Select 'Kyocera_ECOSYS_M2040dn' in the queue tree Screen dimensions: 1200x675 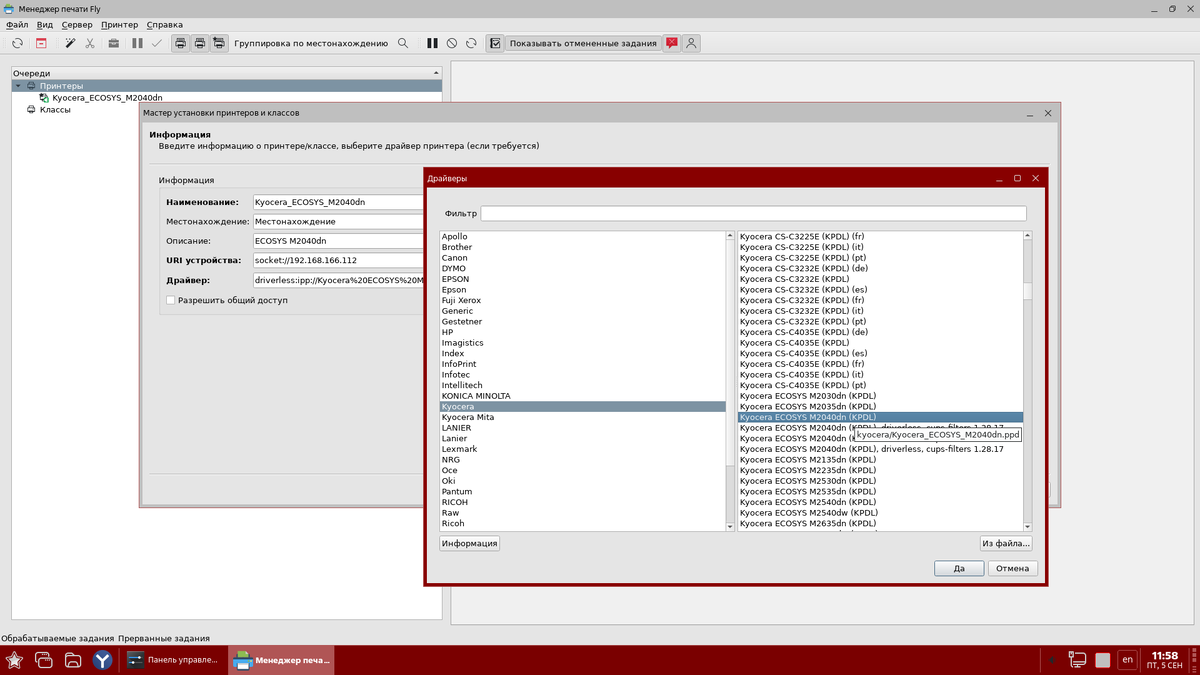[x=107, y=98]
